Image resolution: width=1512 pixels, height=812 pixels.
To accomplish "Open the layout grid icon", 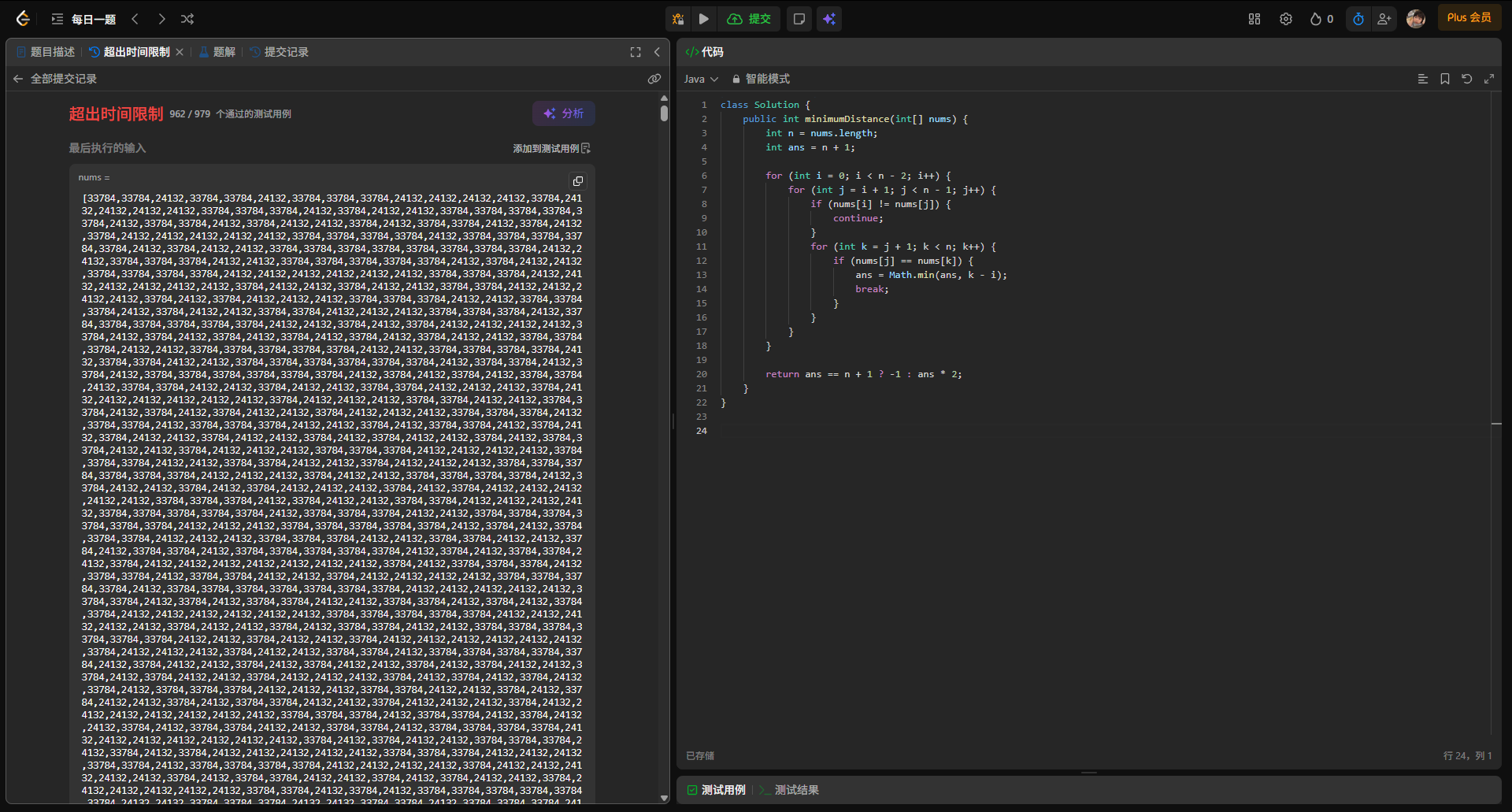I will point(1254,19).
